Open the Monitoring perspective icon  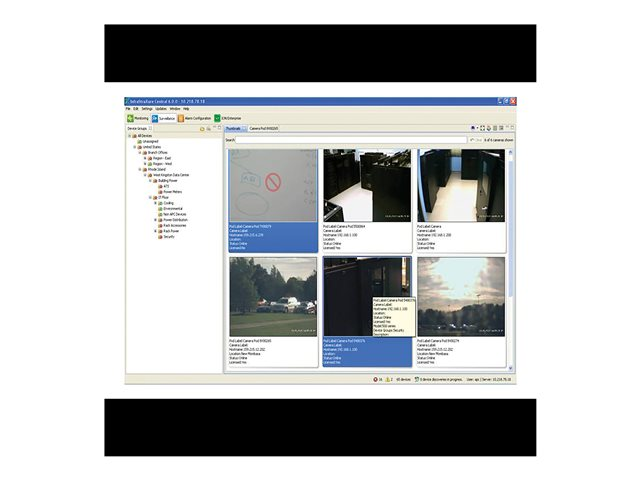click(130, 118)
